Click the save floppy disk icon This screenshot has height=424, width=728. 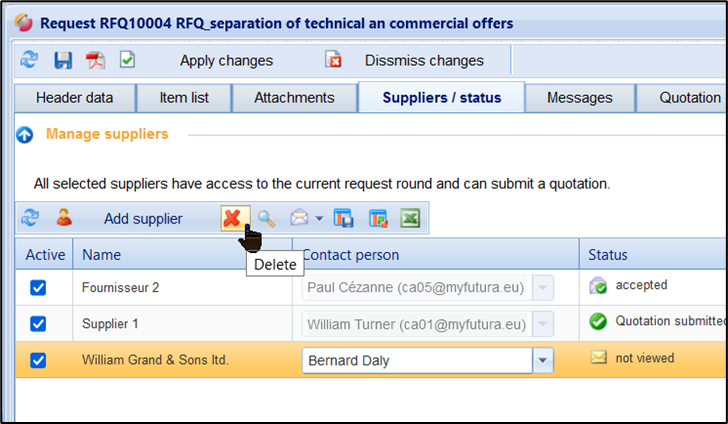63,61
